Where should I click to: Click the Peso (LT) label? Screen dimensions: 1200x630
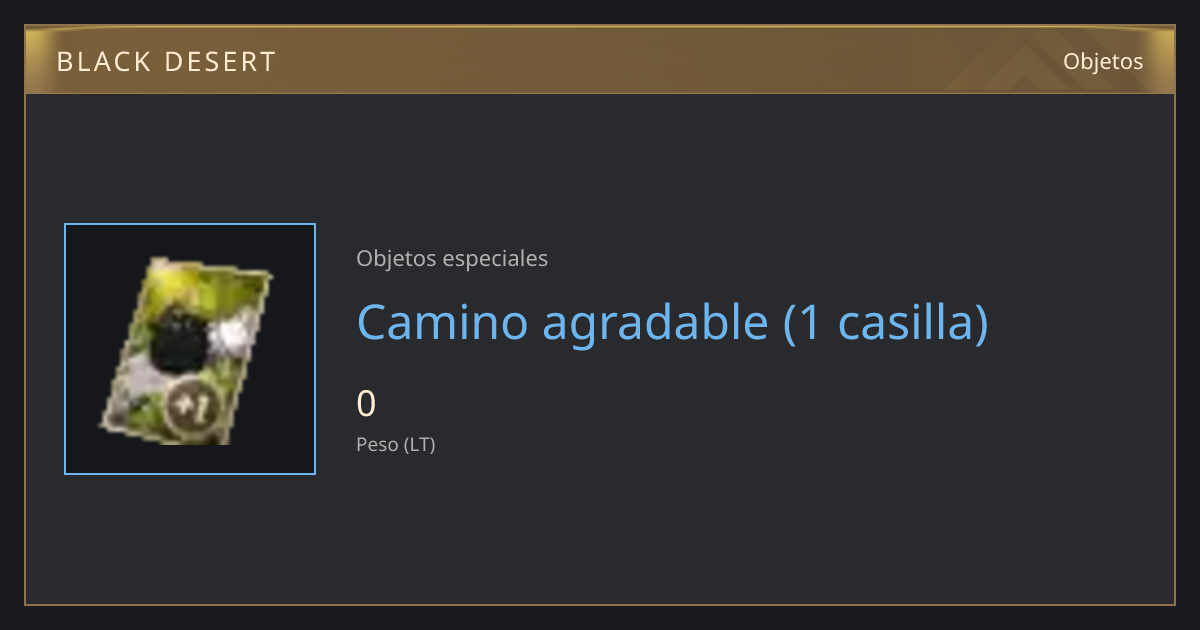pos(396,445)
